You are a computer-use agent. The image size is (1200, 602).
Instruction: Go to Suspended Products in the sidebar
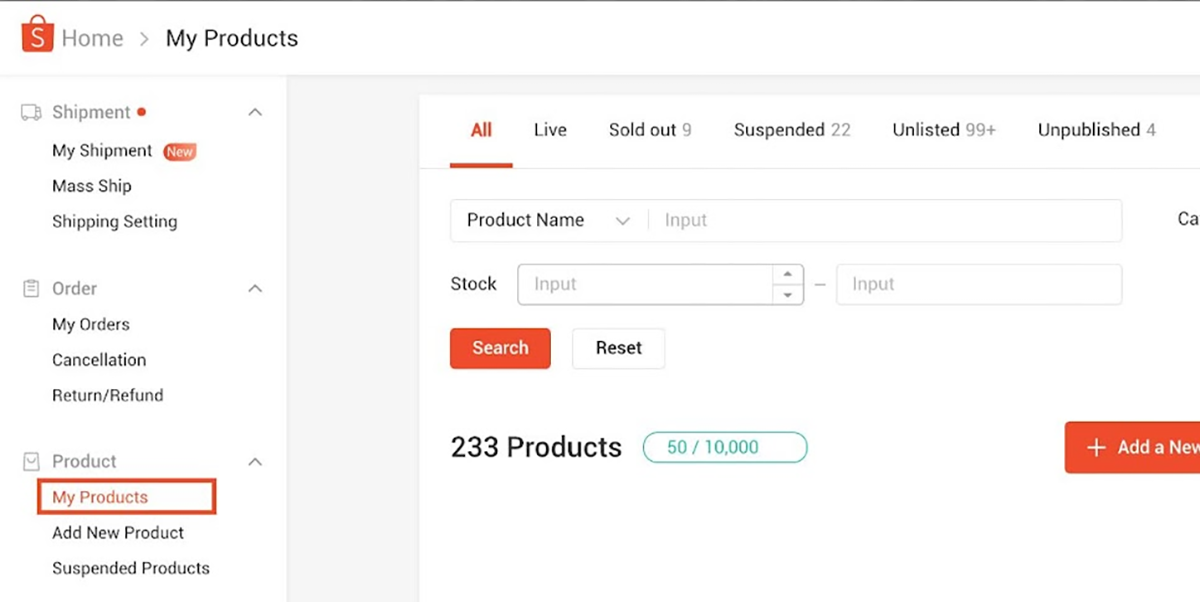point(130,568)
